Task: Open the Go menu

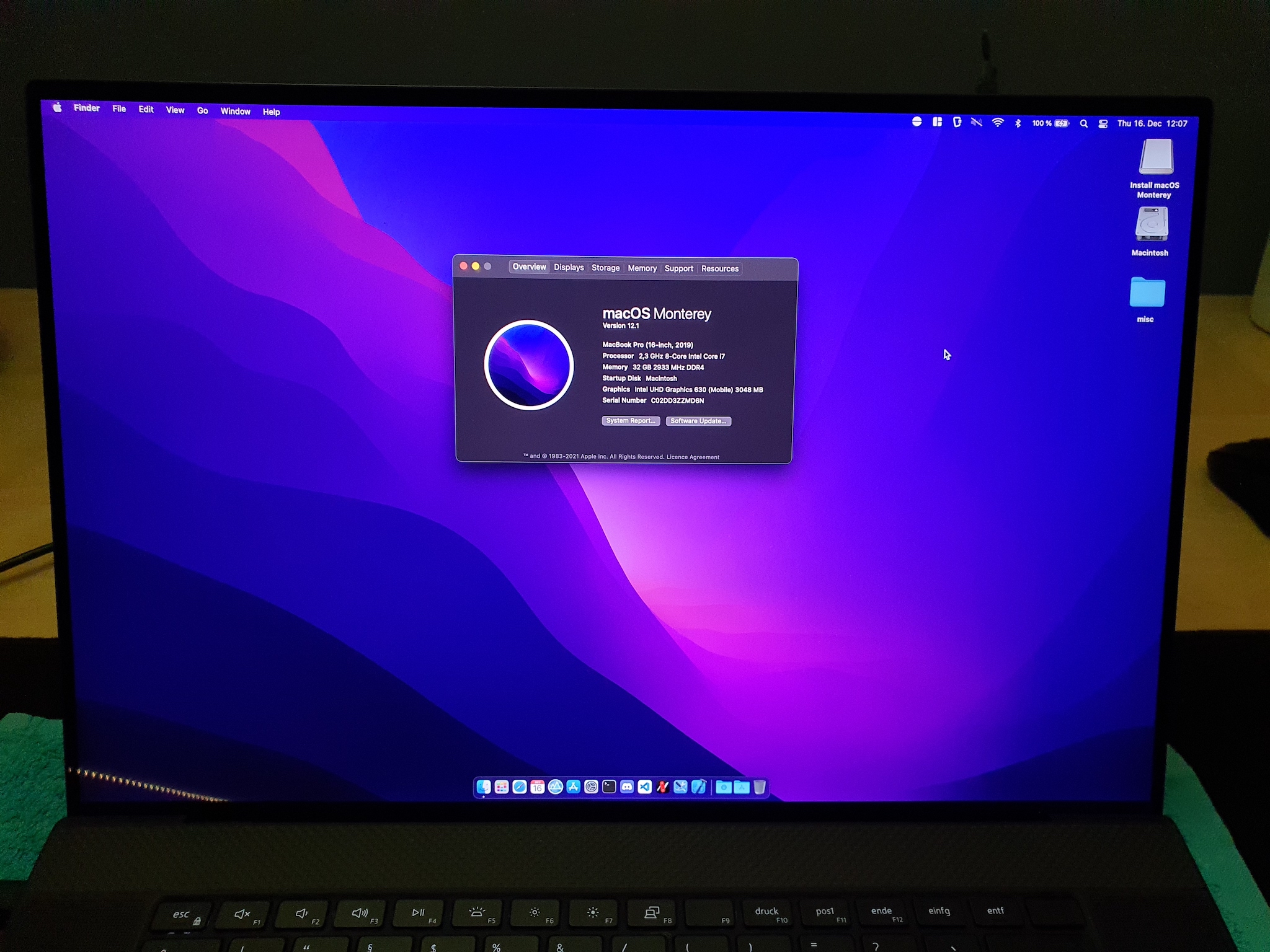Action: 202,110
